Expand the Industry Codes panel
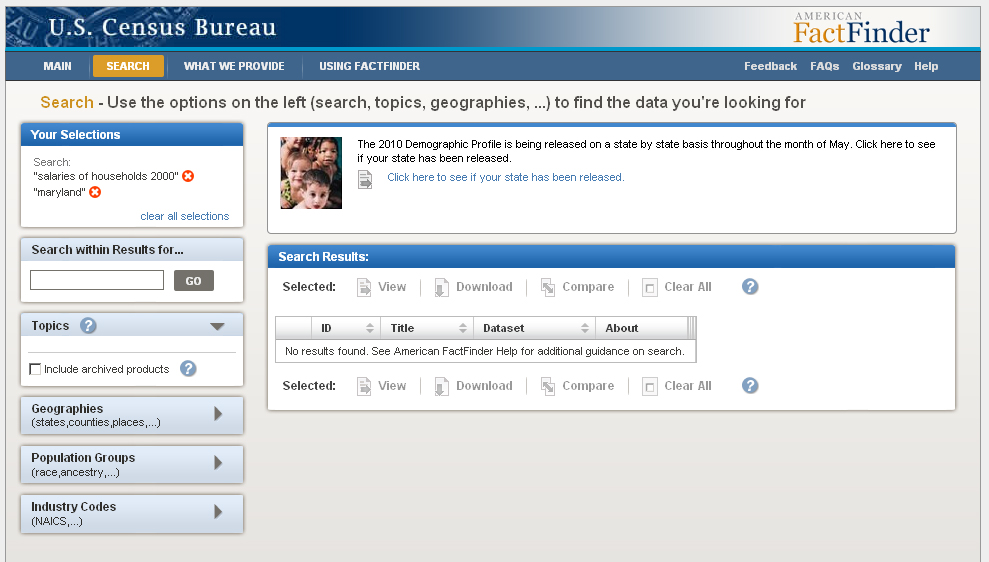Viewport: 989px width, 562px height. [132, 513]
